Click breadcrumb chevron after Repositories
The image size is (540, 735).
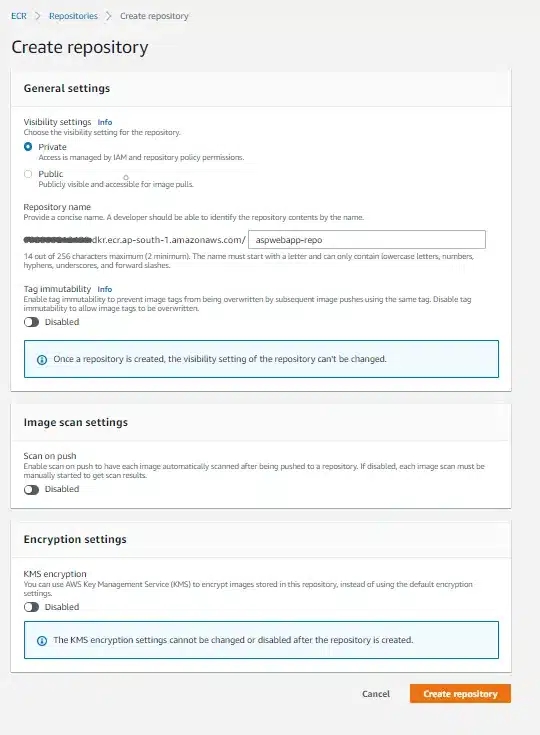pyautogui.click(x=109, y=16)
